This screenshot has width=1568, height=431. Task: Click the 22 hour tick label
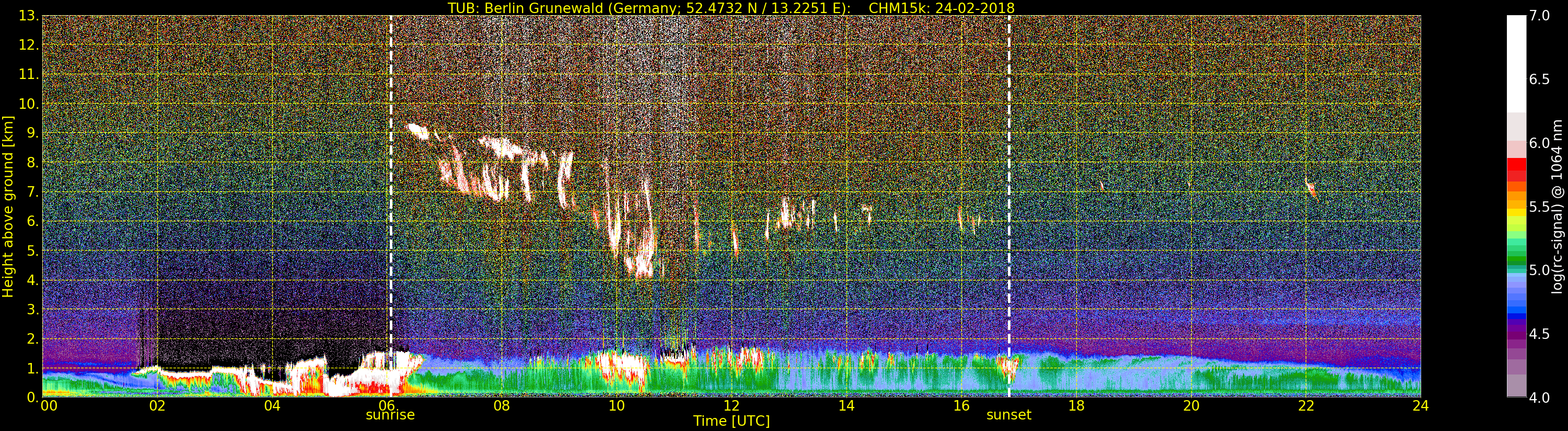1306,405
